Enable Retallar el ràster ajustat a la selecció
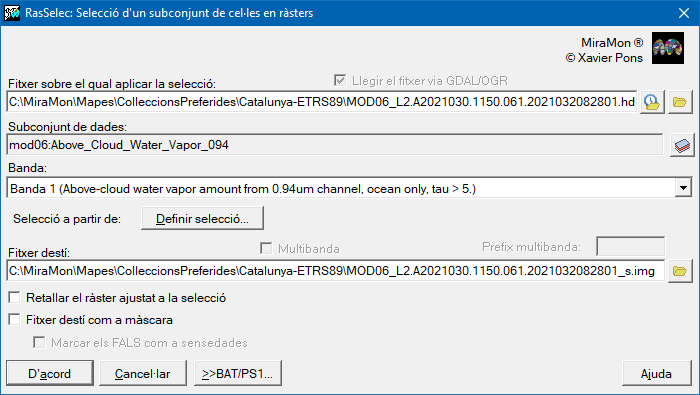This screenshot has width=700, height=395. 14,298
